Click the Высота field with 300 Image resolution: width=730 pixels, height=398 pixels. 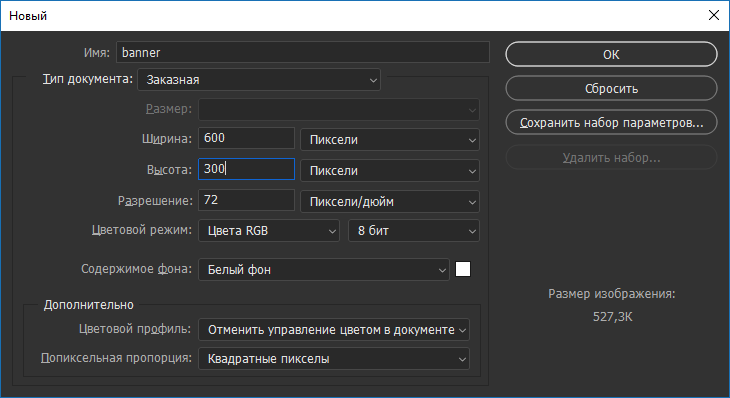[246, 169]
